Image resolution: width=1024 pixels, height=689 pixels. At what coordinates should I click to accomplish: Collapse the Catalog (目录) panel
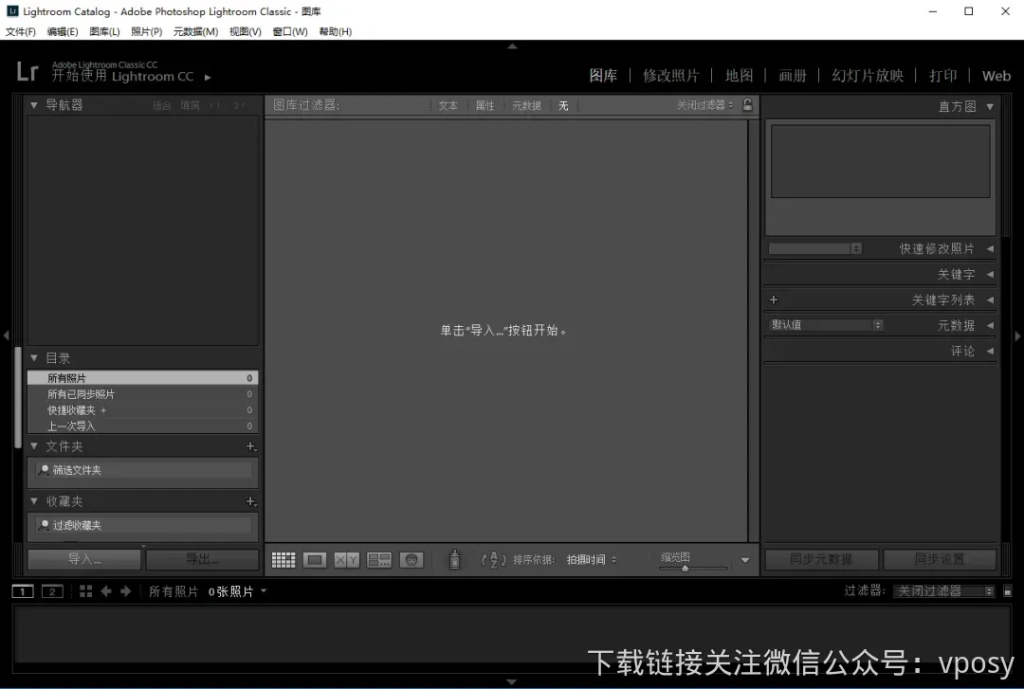pyautogui.click(x=34, y=357)
